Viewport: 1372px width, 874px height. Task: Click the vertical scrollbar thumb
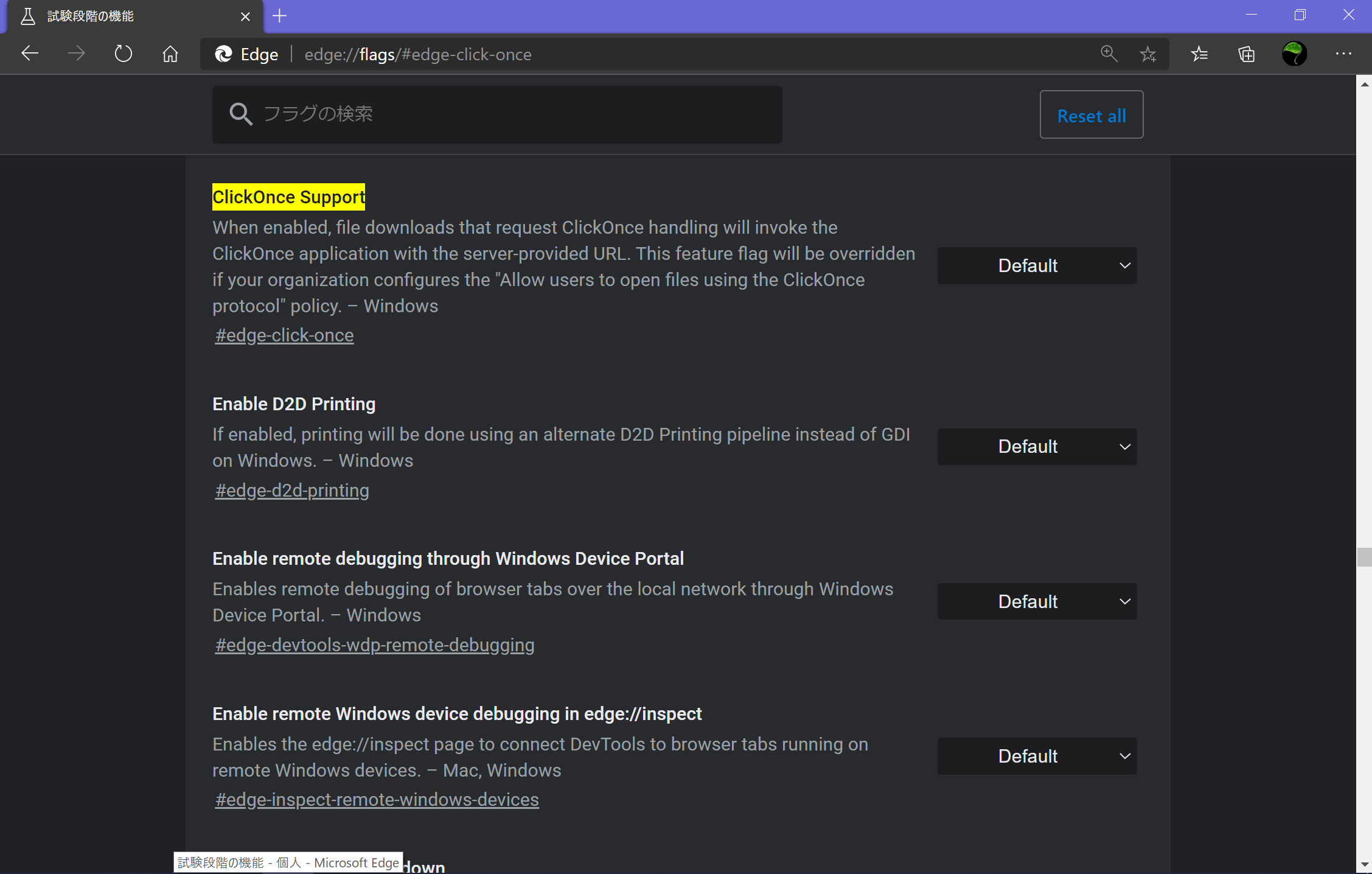pos(1363,557)
